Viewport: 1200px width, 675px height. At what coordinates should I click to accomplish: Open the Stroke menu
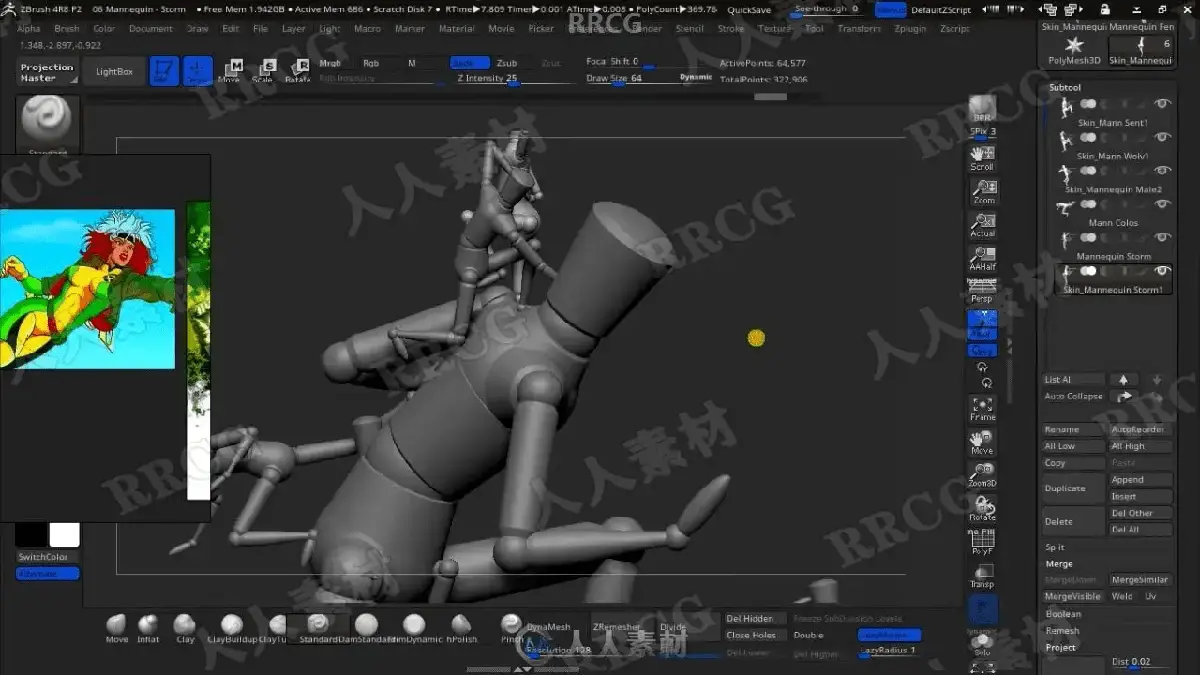(731, 29)
